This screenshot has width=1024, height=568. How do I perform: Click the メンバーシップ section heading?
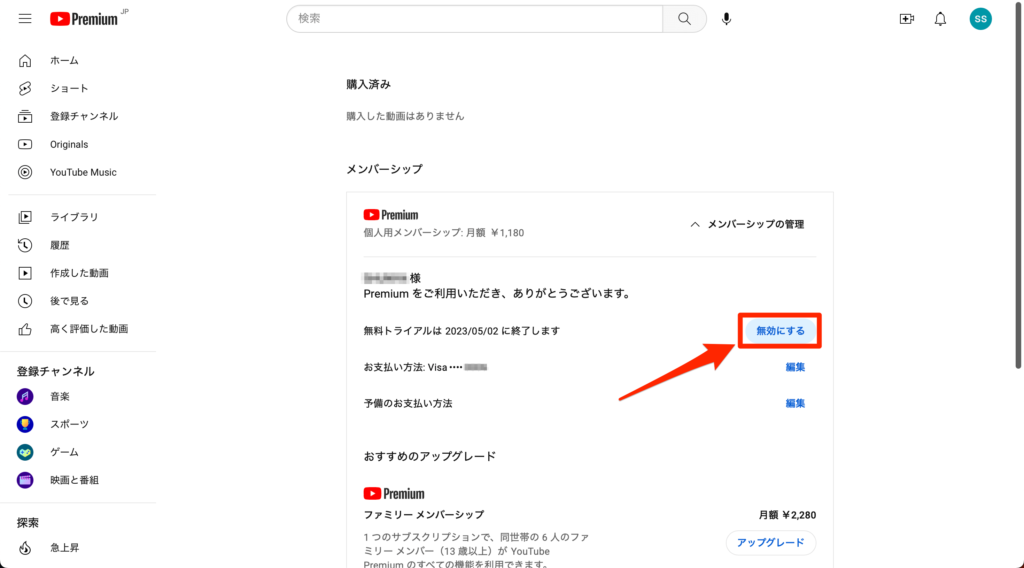pos(385,169)
